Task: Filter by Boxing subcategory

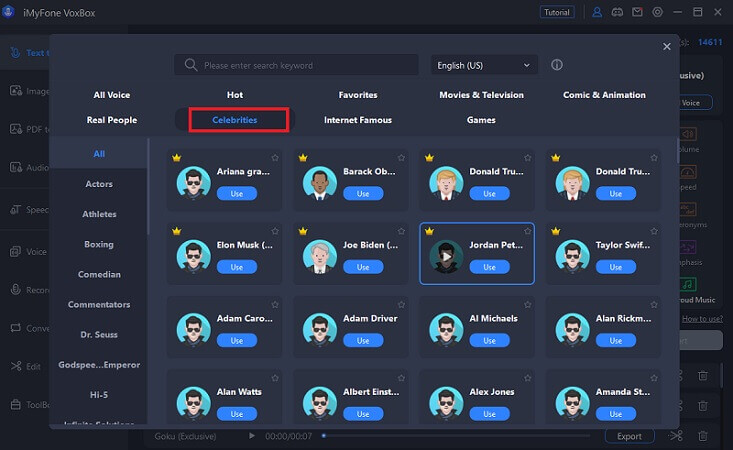Action: [99, 244]
